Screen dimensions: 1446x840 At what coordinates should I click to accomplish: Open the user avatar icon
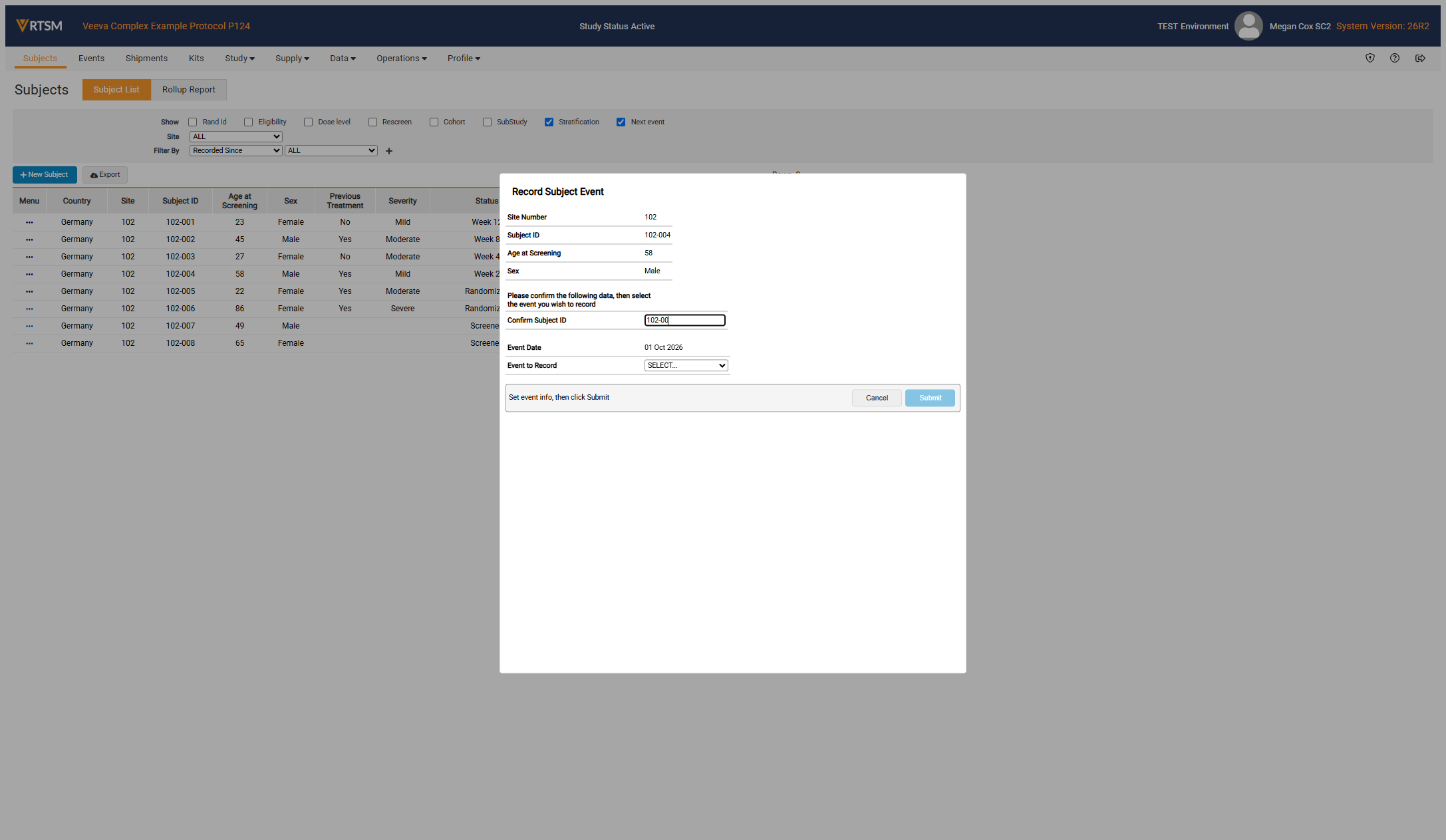[1248, 26]
